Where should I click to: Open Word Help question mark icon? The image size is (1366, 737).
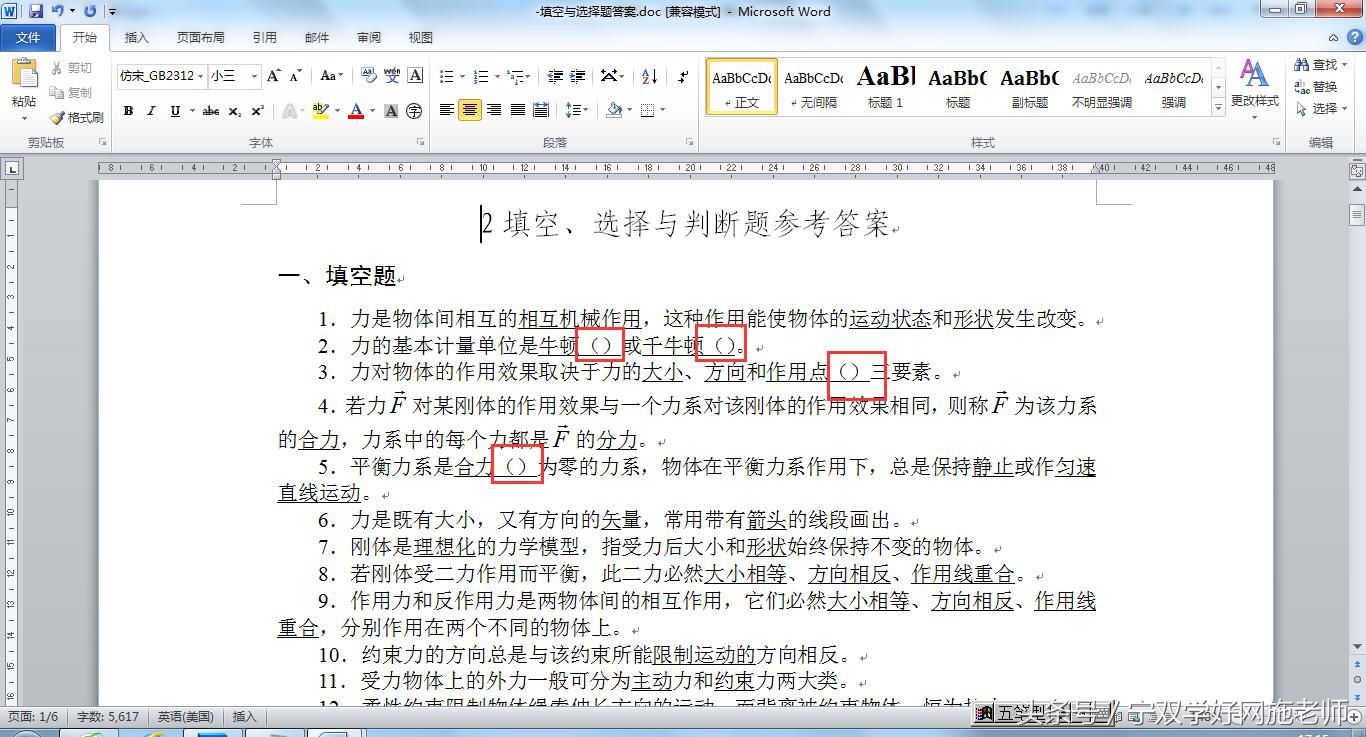(1354, 37)
